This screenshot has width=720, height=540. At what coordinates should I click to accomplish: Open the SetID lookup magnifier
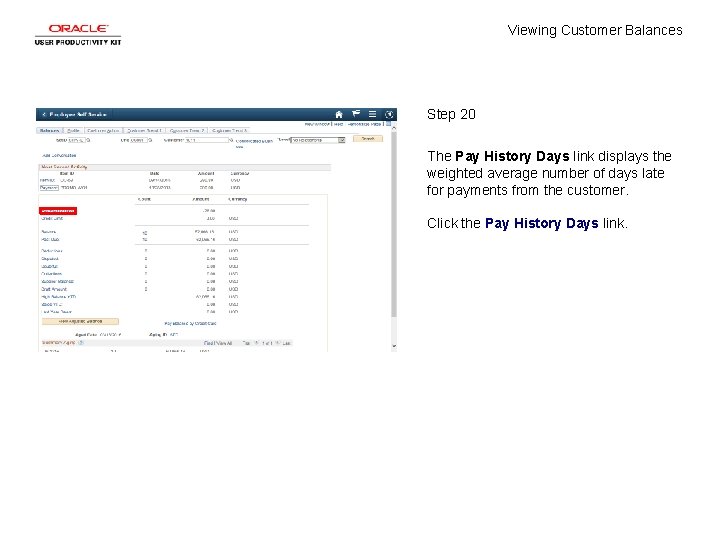tap(89, 140)
